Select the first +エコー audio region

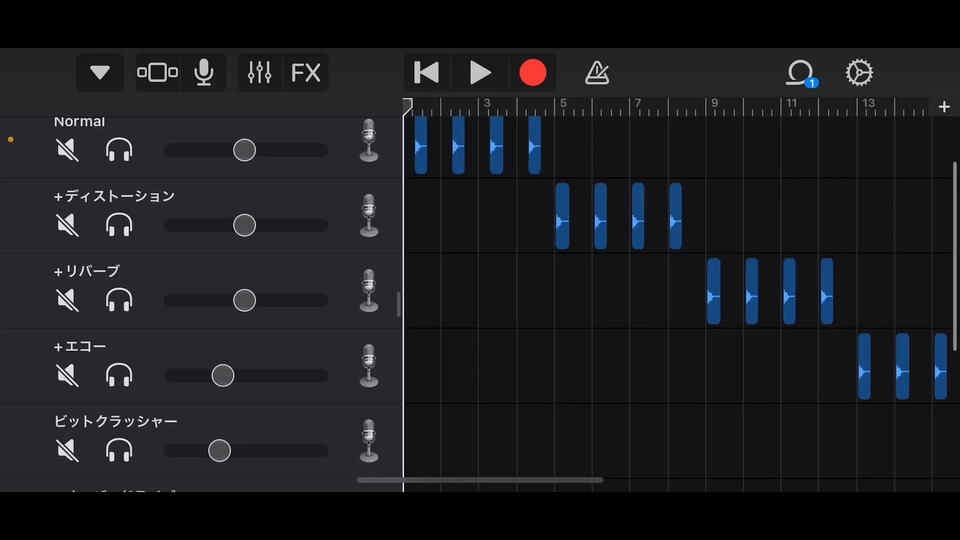(x=864, y=366)
